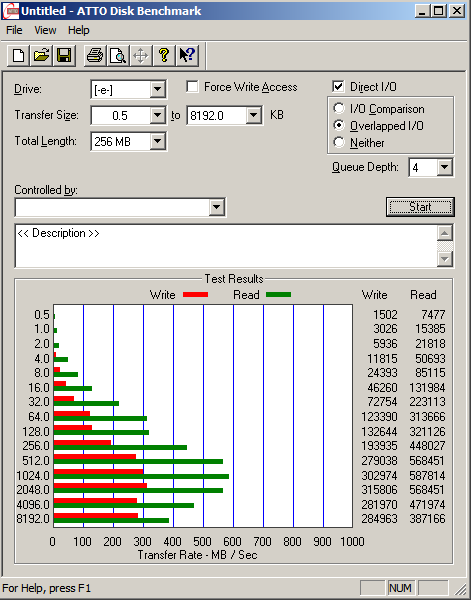Click write value 284963
This screenshot has width=471, height=600.
[380, 519]
